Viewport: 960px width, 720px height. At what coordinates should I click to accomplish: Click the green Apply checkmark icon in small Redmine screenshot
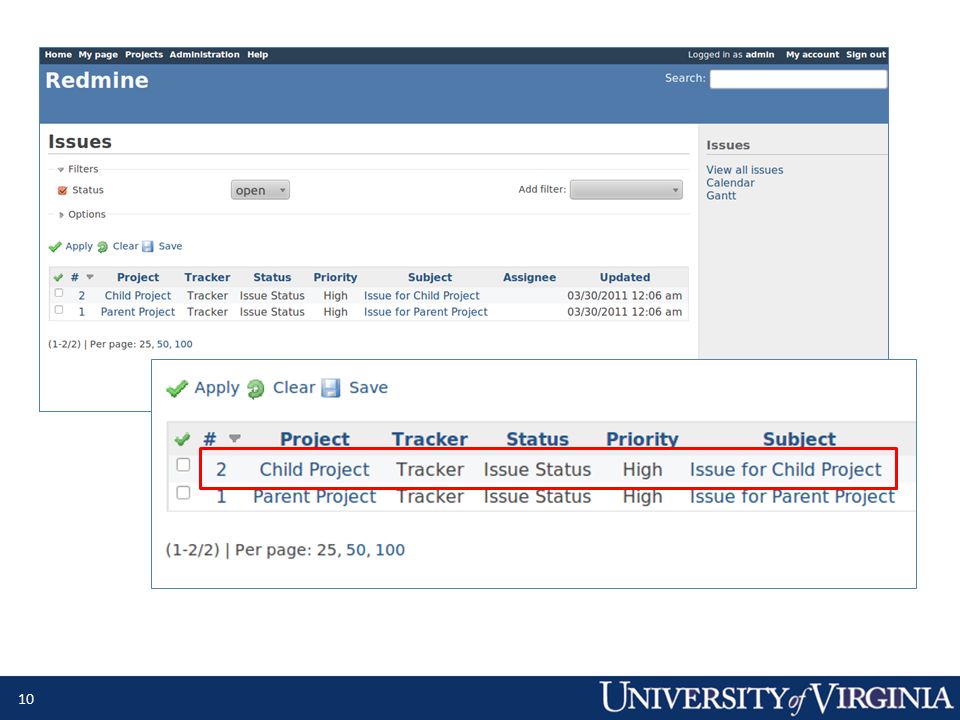pos(55,247)
